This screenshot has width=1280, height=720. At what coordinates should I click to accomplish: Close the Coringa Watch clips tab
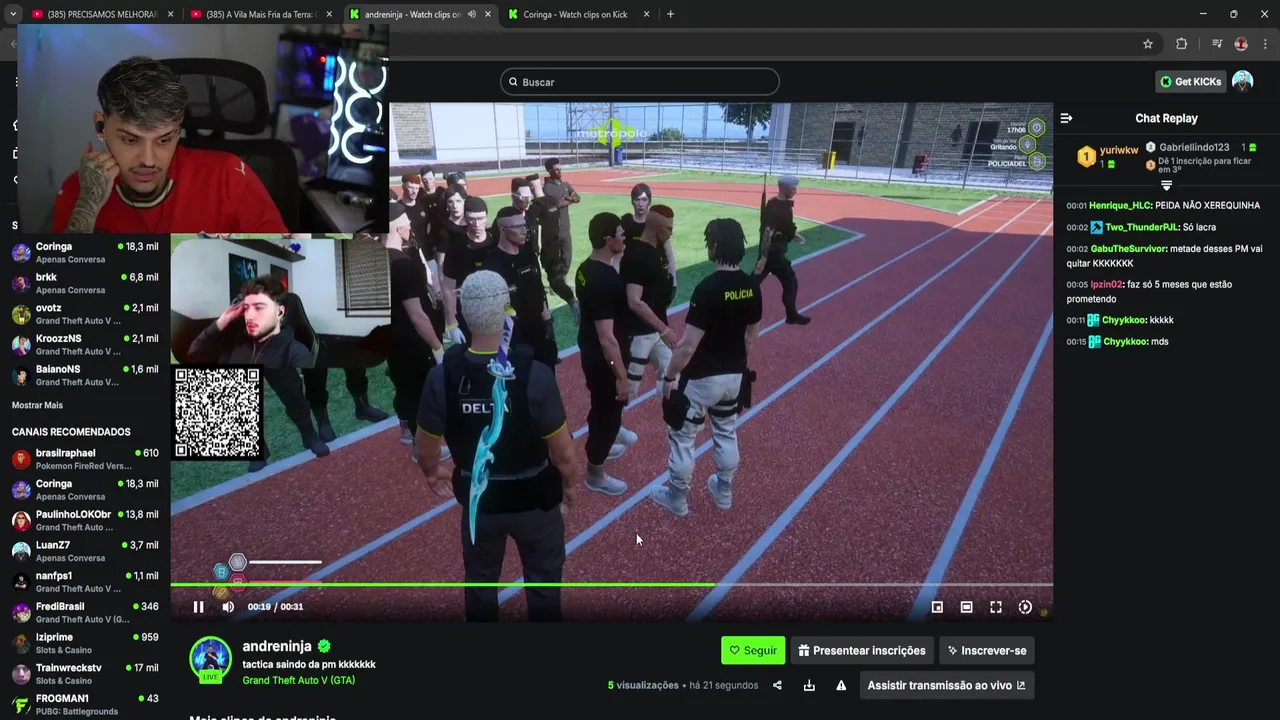point(646,14)
